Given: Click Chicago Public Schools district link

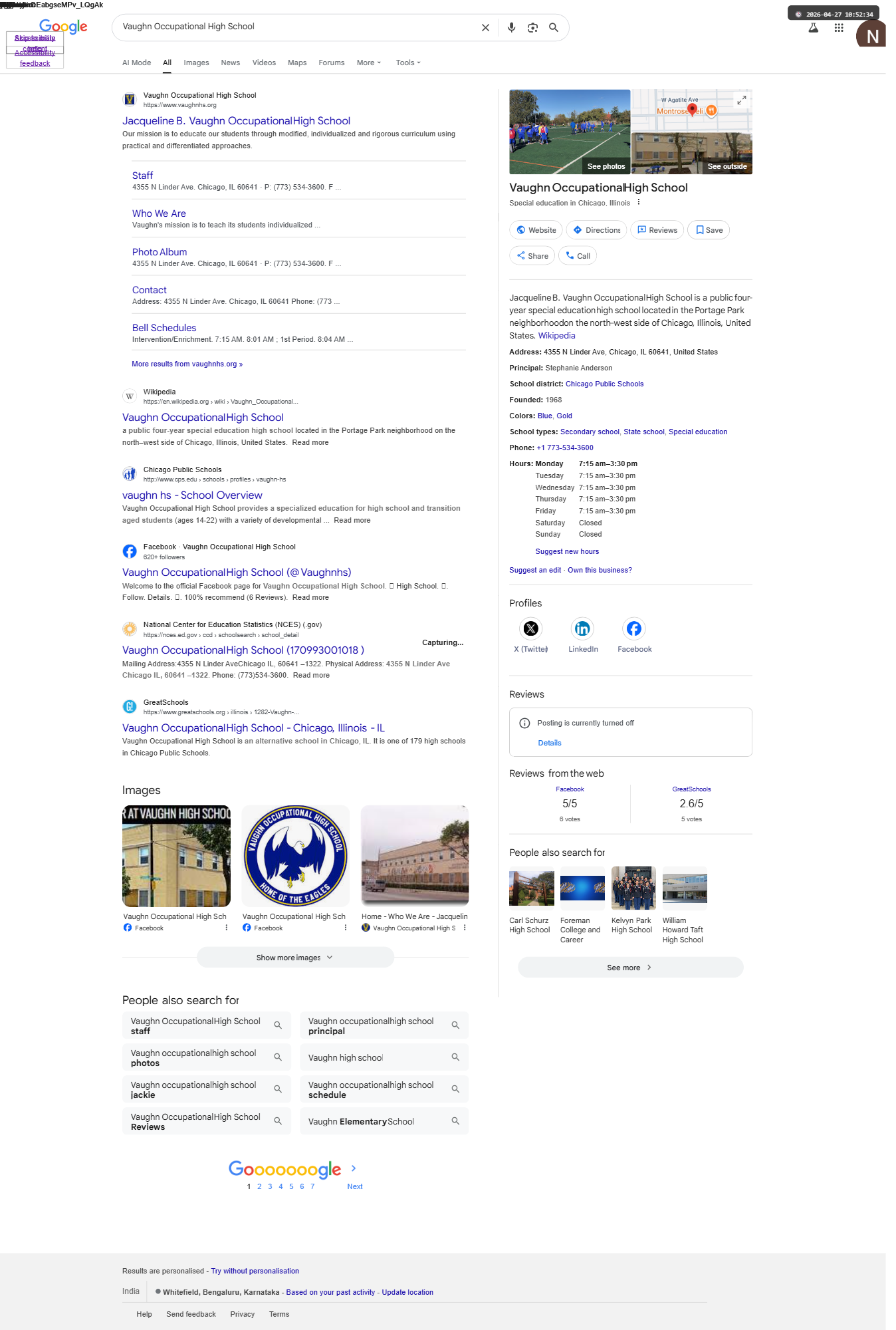Looking at the screenshot, I should click(x=604, y=384).
